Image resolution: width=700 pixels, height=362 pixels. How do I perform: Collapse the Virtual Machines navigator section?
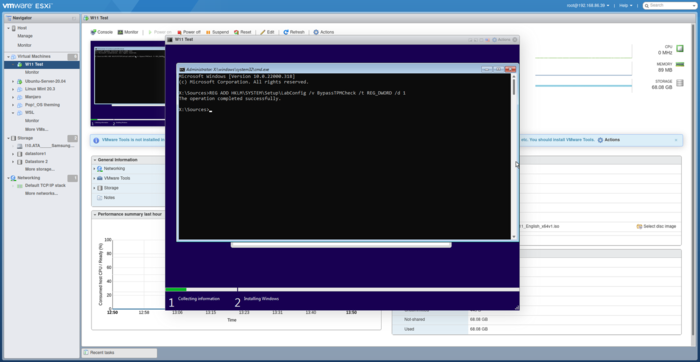(8, 57)
